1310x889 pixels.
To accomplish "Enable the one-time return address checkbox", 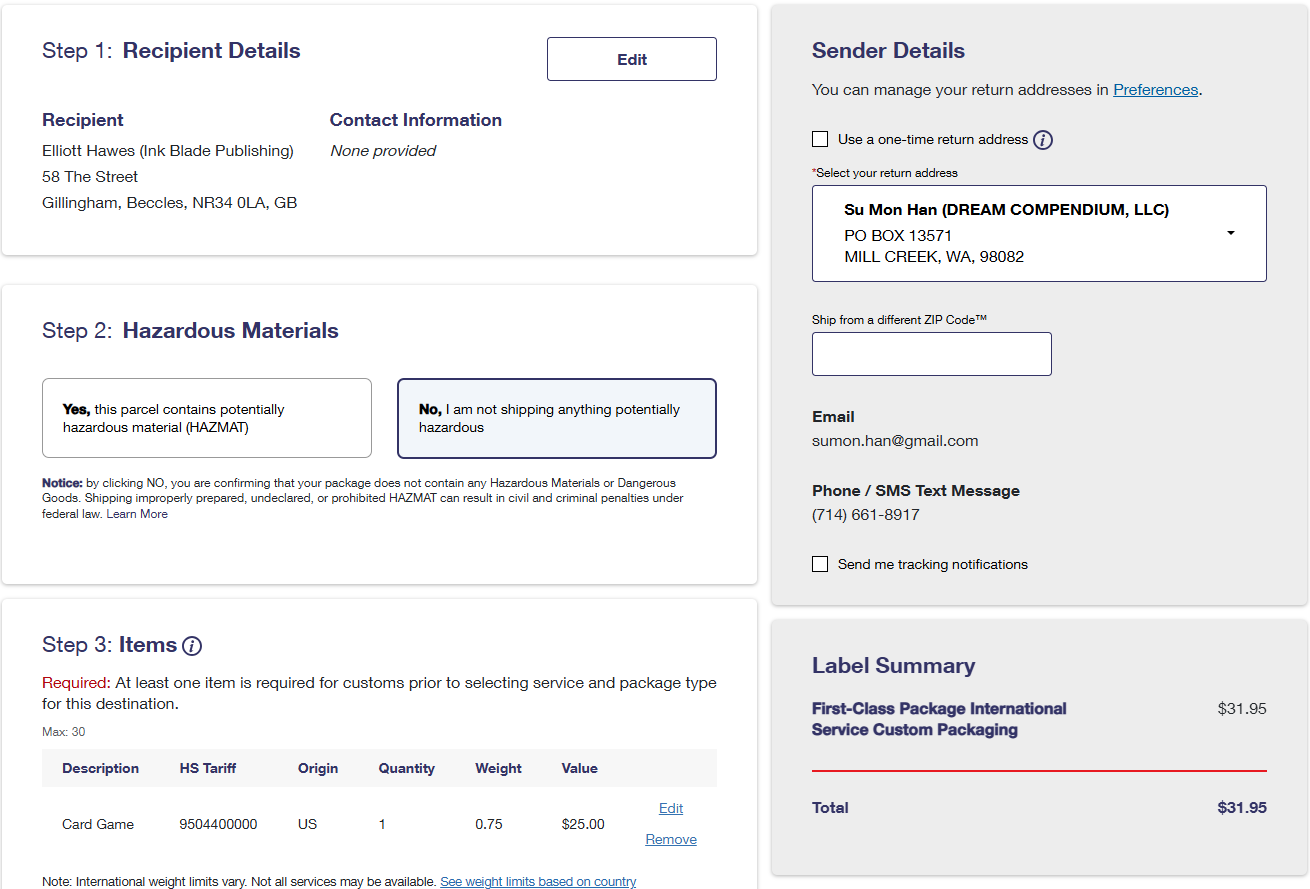I will point(820,140).
